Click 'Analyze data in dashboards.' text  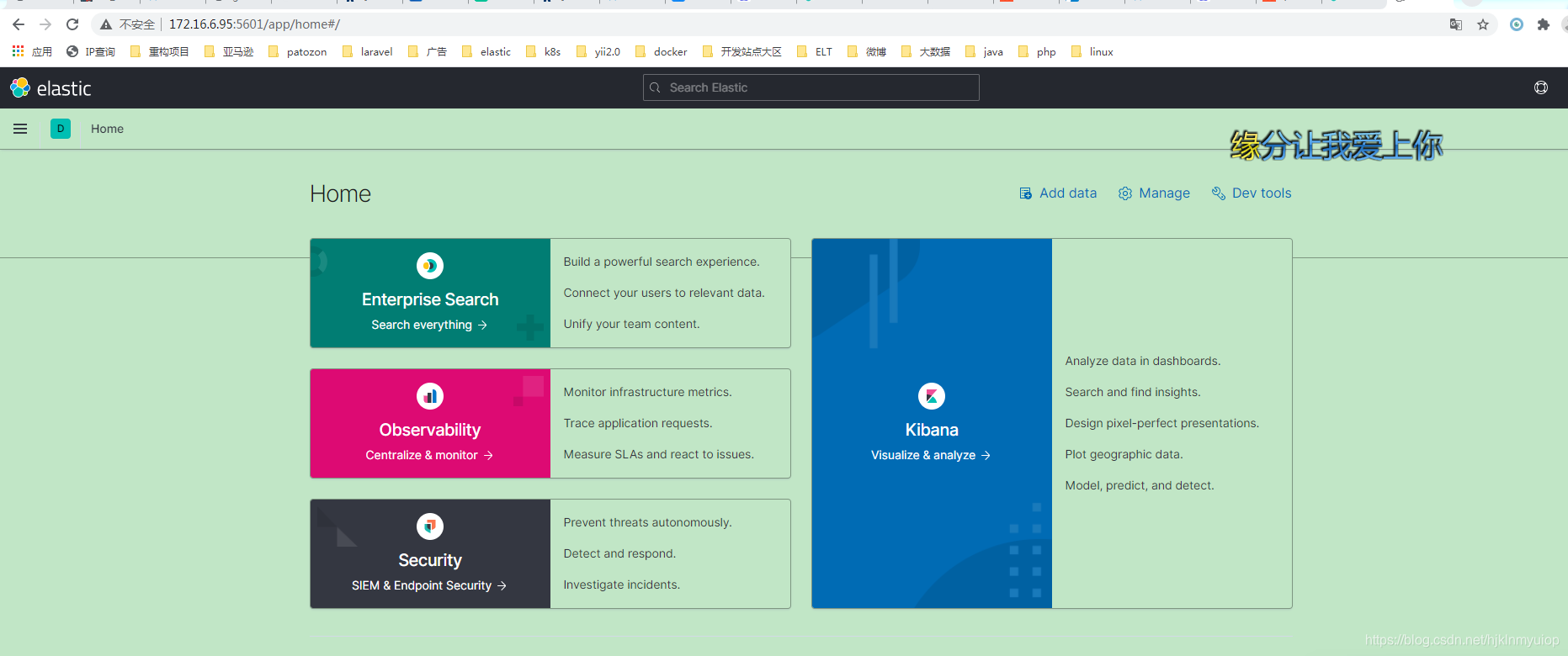point(1143,361)
